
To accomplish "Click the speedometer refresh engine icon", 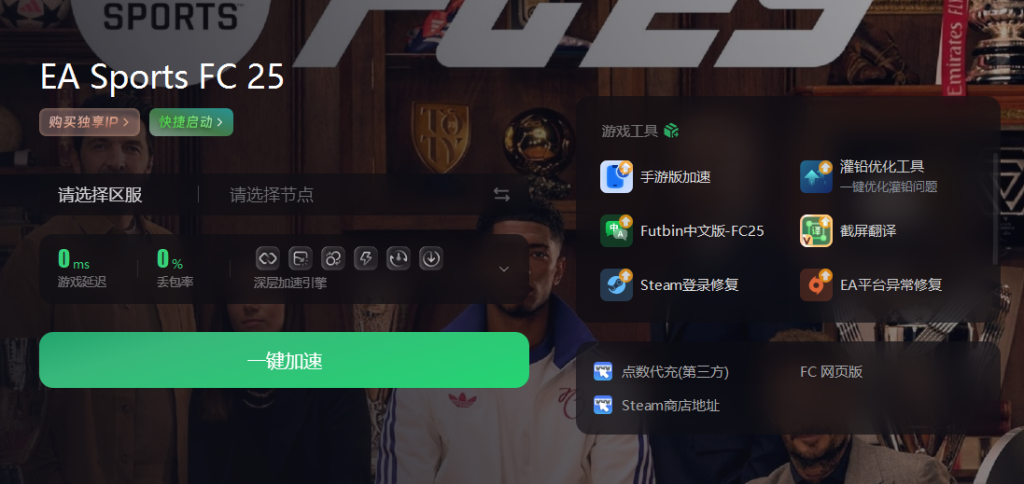I will tap(398, 259).
